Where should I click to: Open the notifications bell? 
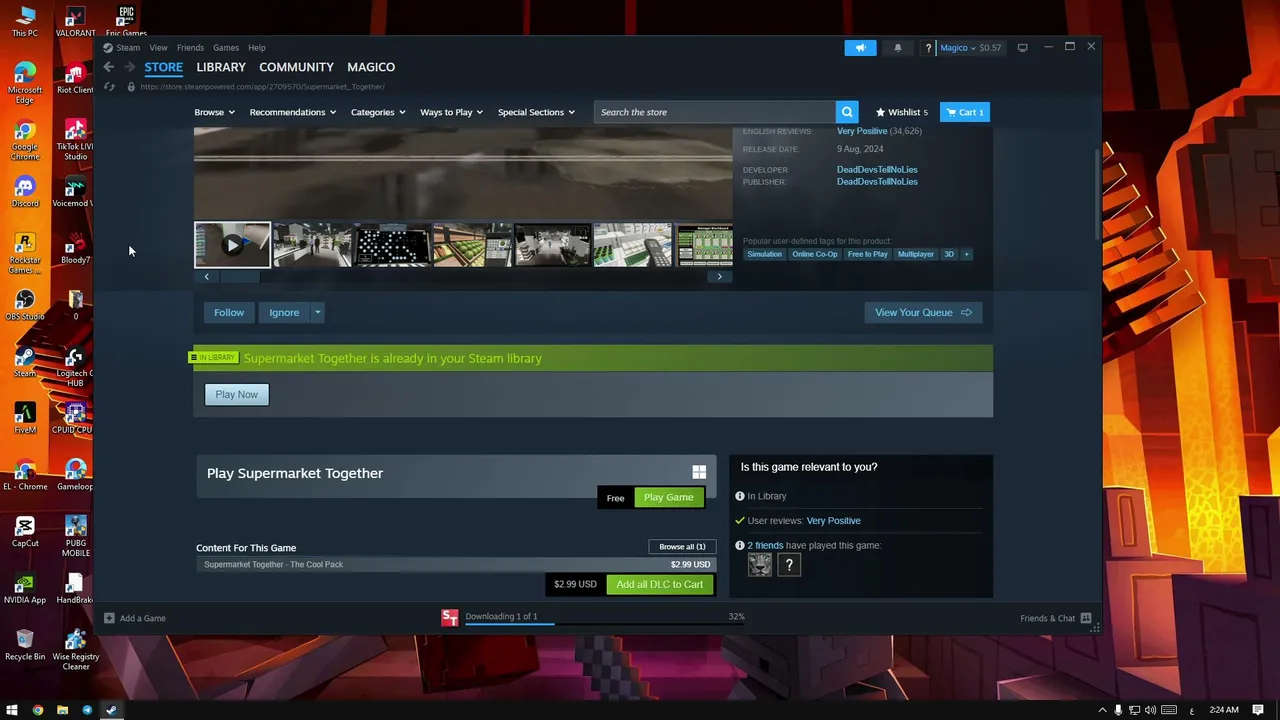coord(897,47)
